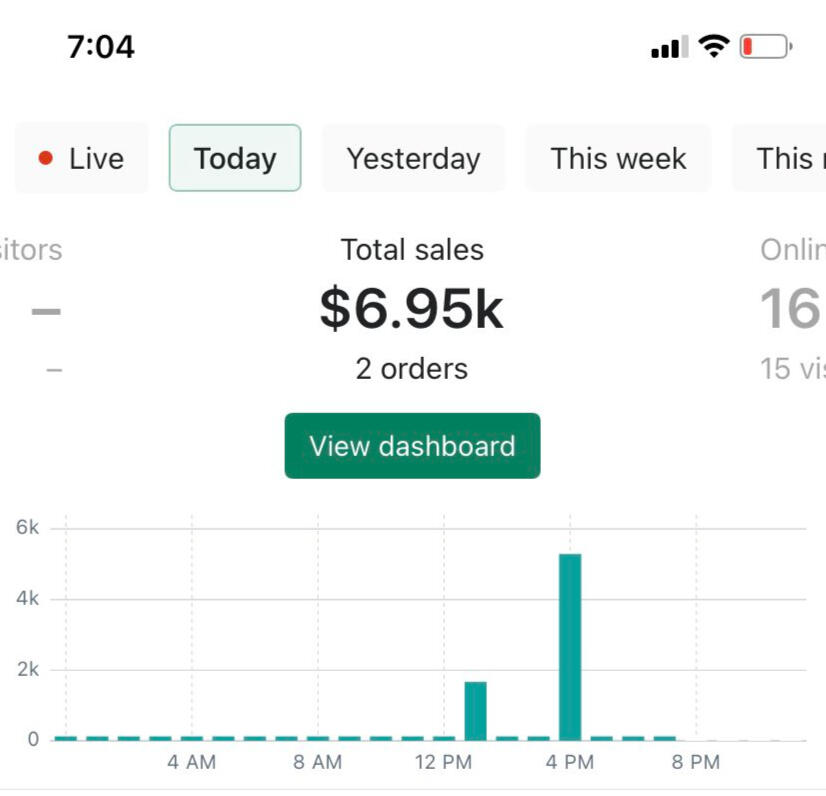Tap the 4 AM axis label

pyautogui.click(x=191, y=763)
